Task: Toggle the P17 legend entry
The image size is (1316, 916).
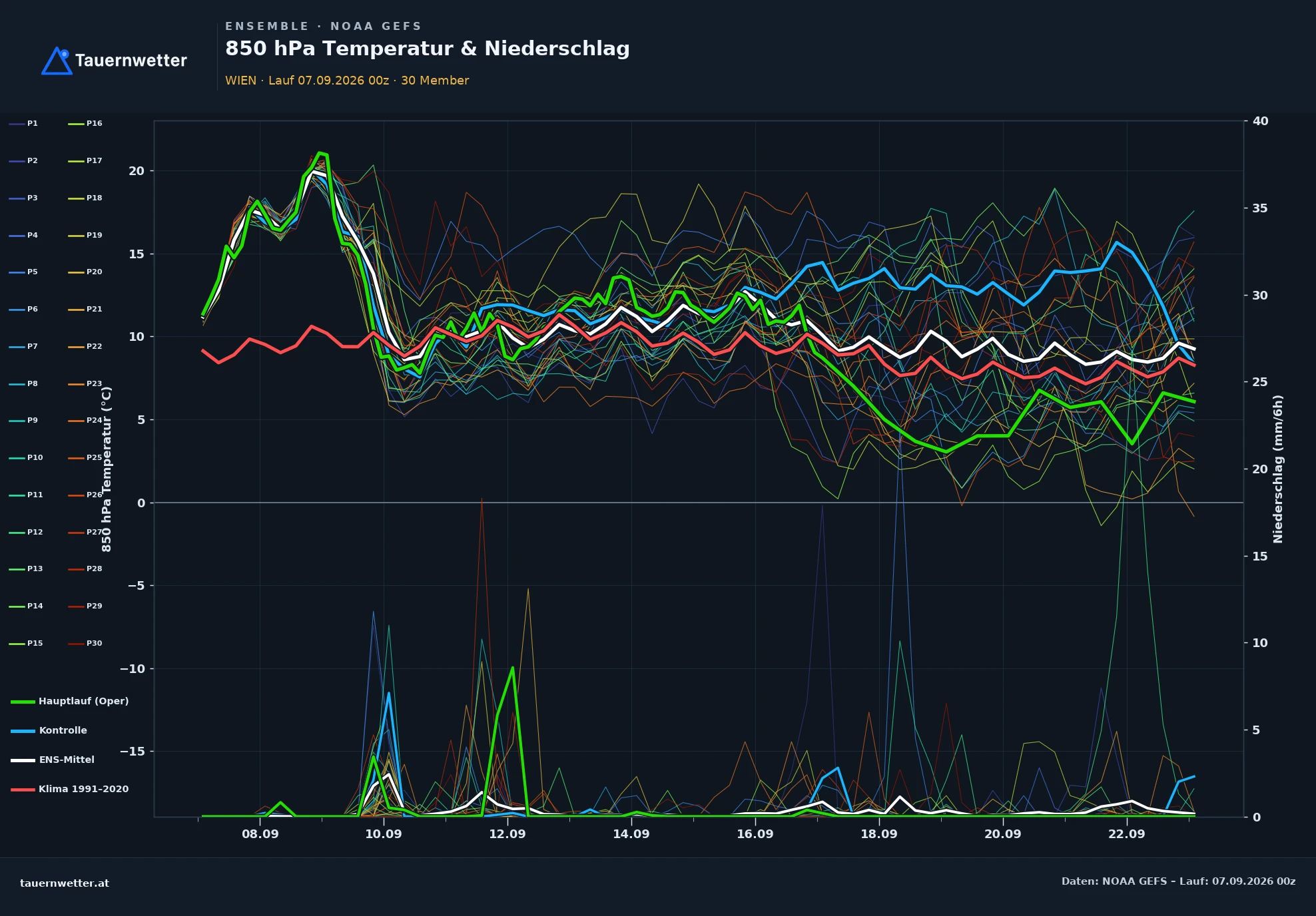Action: 85,161
